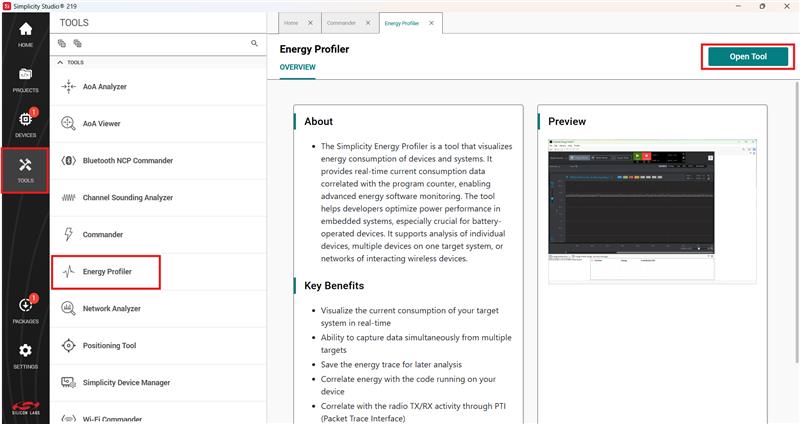
Task: Click the Open Tool button
Action: (747, 57)
